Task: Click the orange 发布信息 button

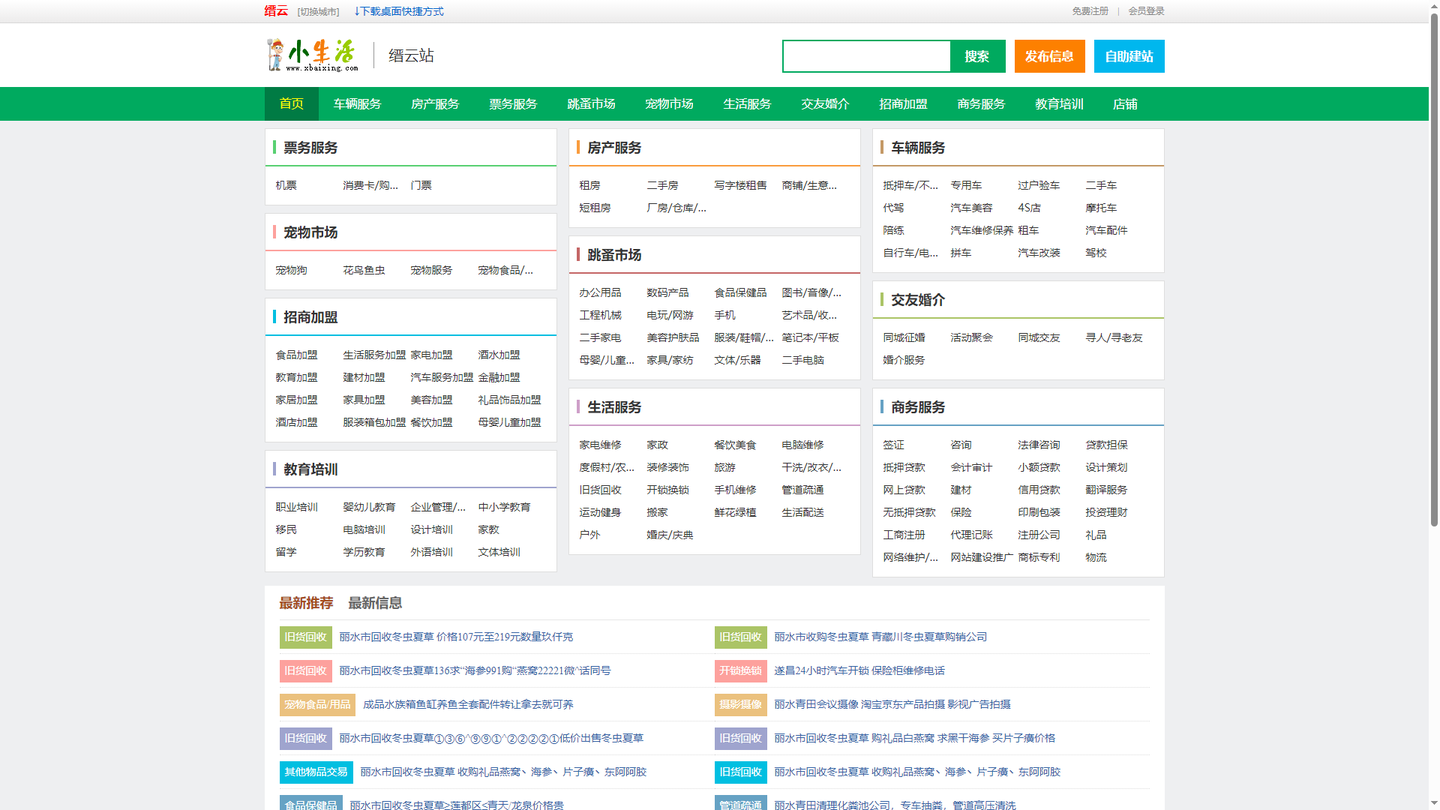Action: [1049, 56]
